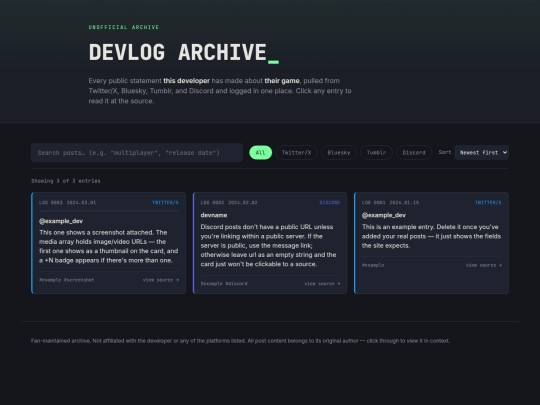Click the UNOFFICIAL ARCHIVE label

[124, 27]
